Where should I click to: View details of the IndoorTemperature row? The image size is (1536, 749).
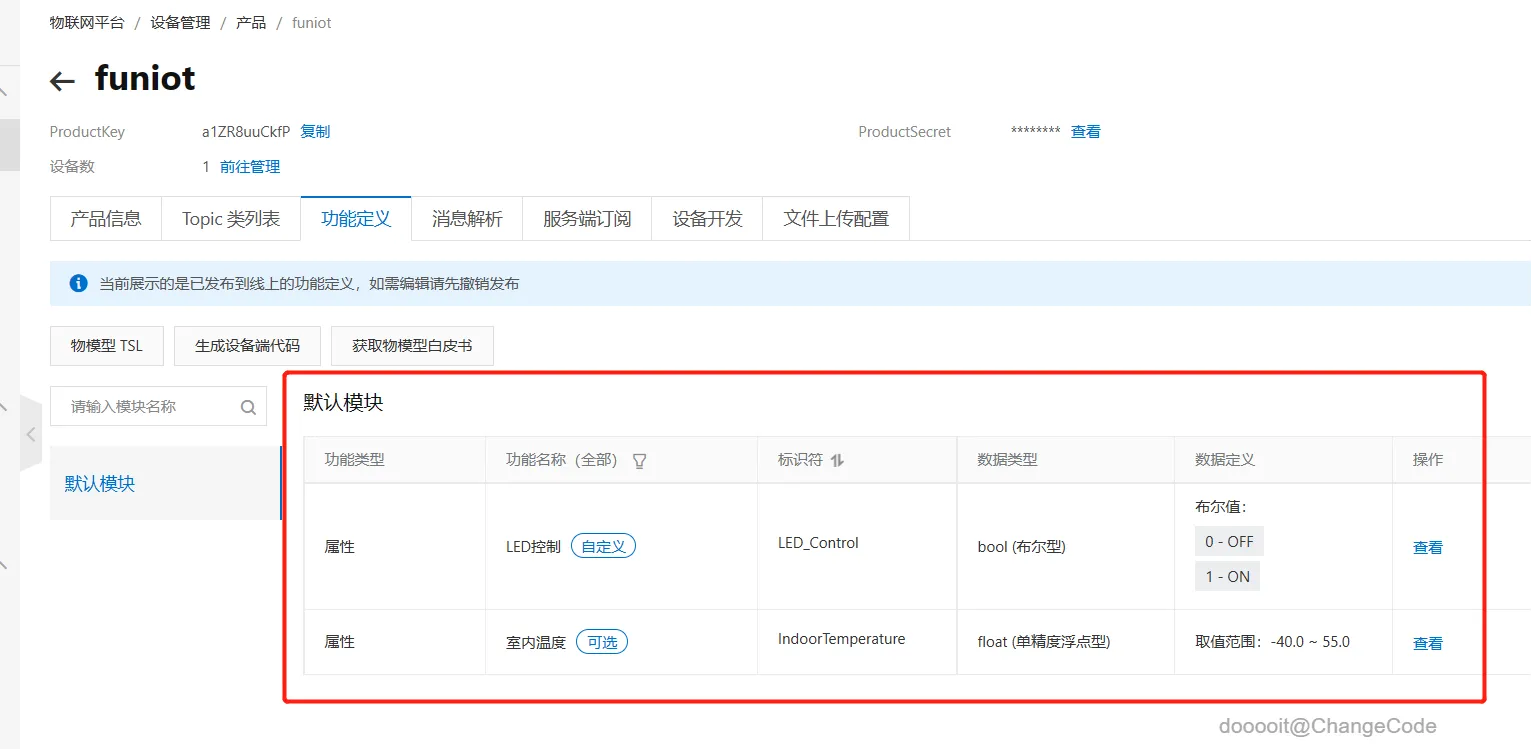pos(1428,643)
